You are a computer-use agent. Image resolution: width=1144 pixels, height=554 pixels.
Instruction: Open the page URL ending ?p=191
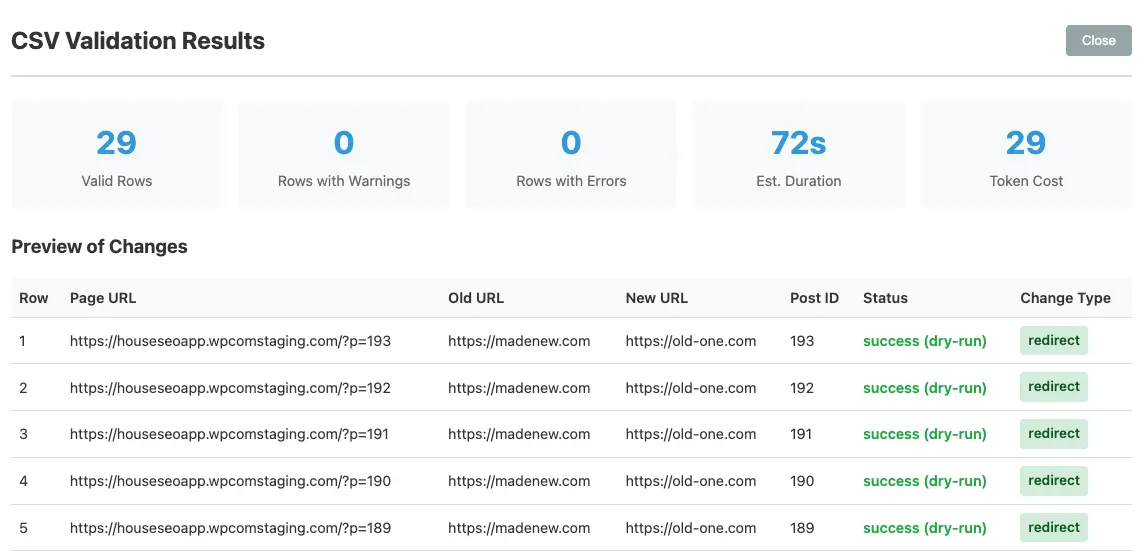click(x=229, y=434)
